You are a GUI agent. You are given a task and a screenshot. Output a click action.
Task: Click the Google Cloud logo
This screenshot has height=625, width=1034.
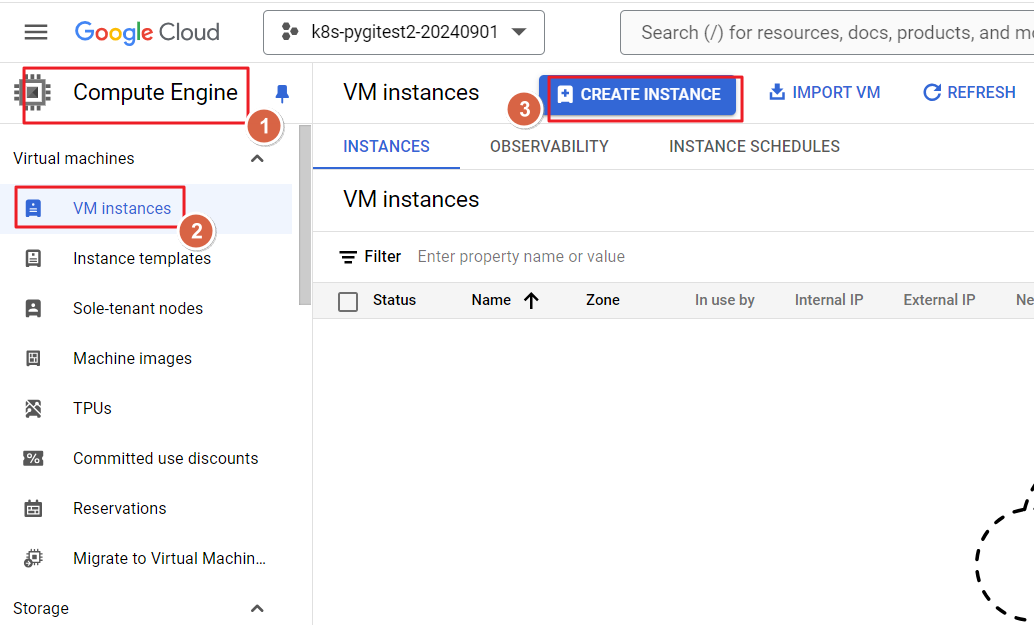tap(147, 32)
